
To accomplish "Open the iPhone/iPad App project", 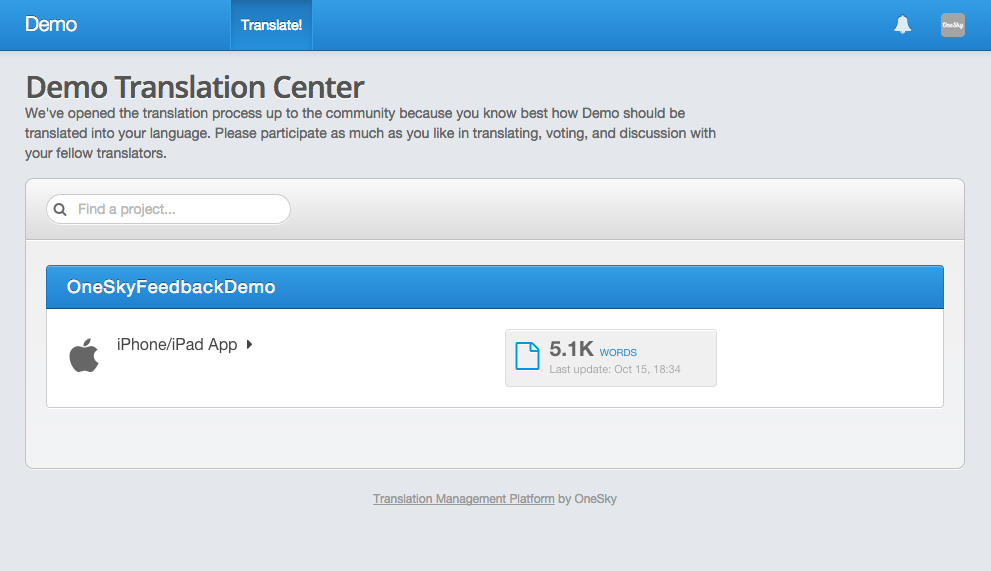I will tap(177, 345).
